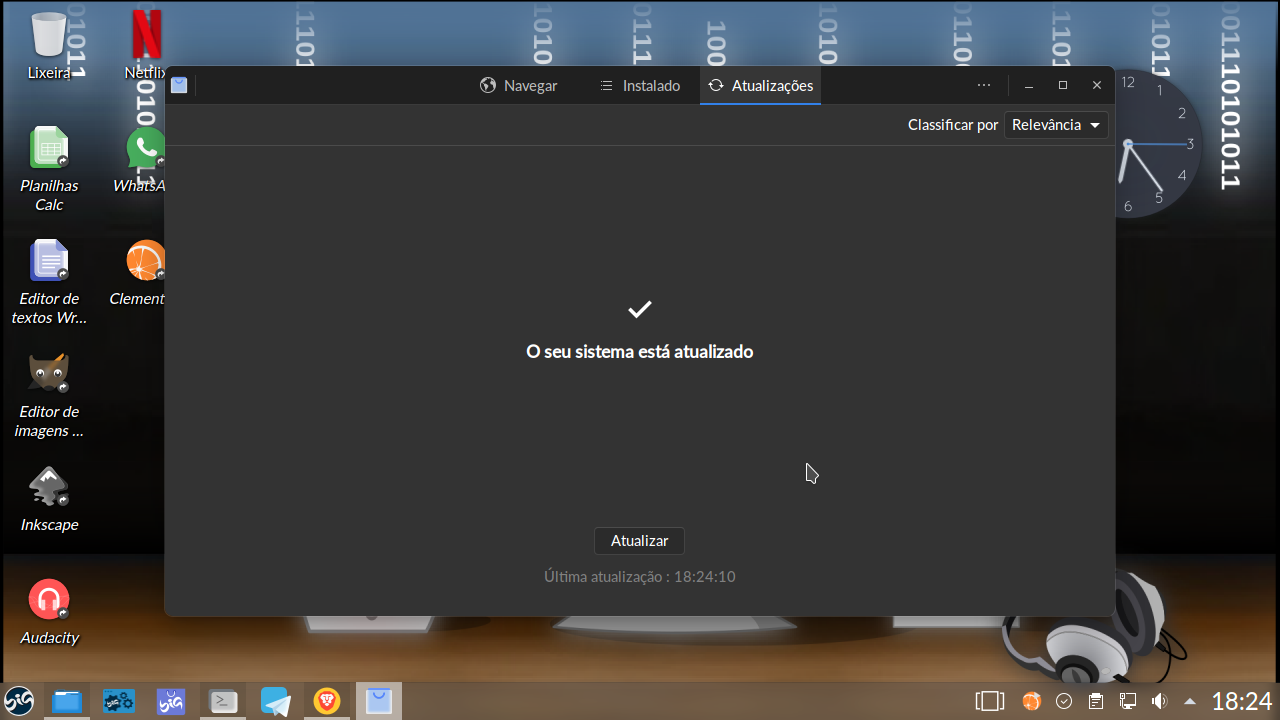
Task: Launch Inkscape from the desktop
Action: [x=49, y=498]
